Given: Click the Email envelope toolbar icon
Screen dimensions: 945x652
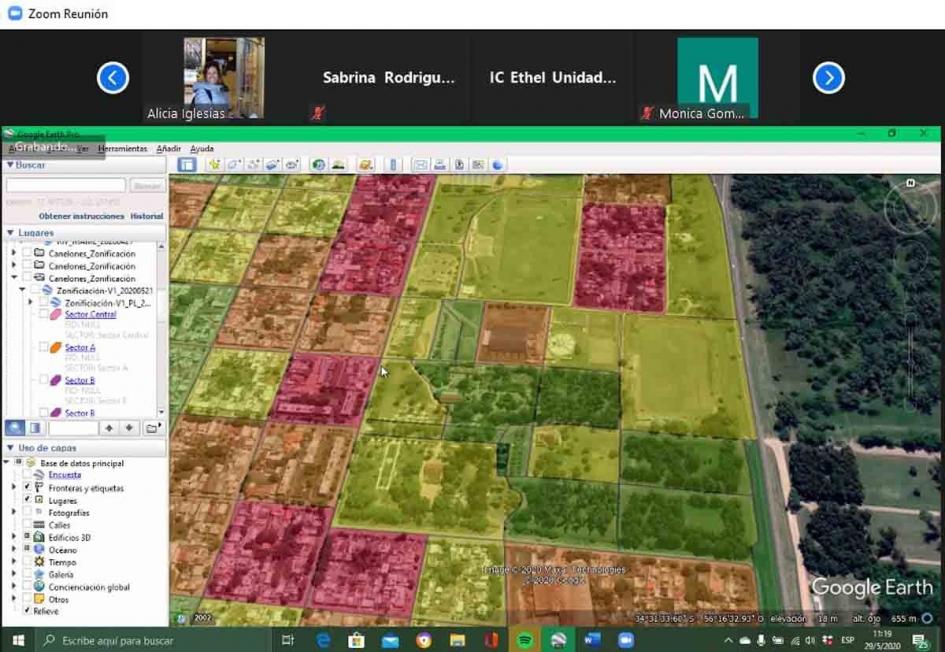Looking at the screenshot, I should (x=420, y=165).
